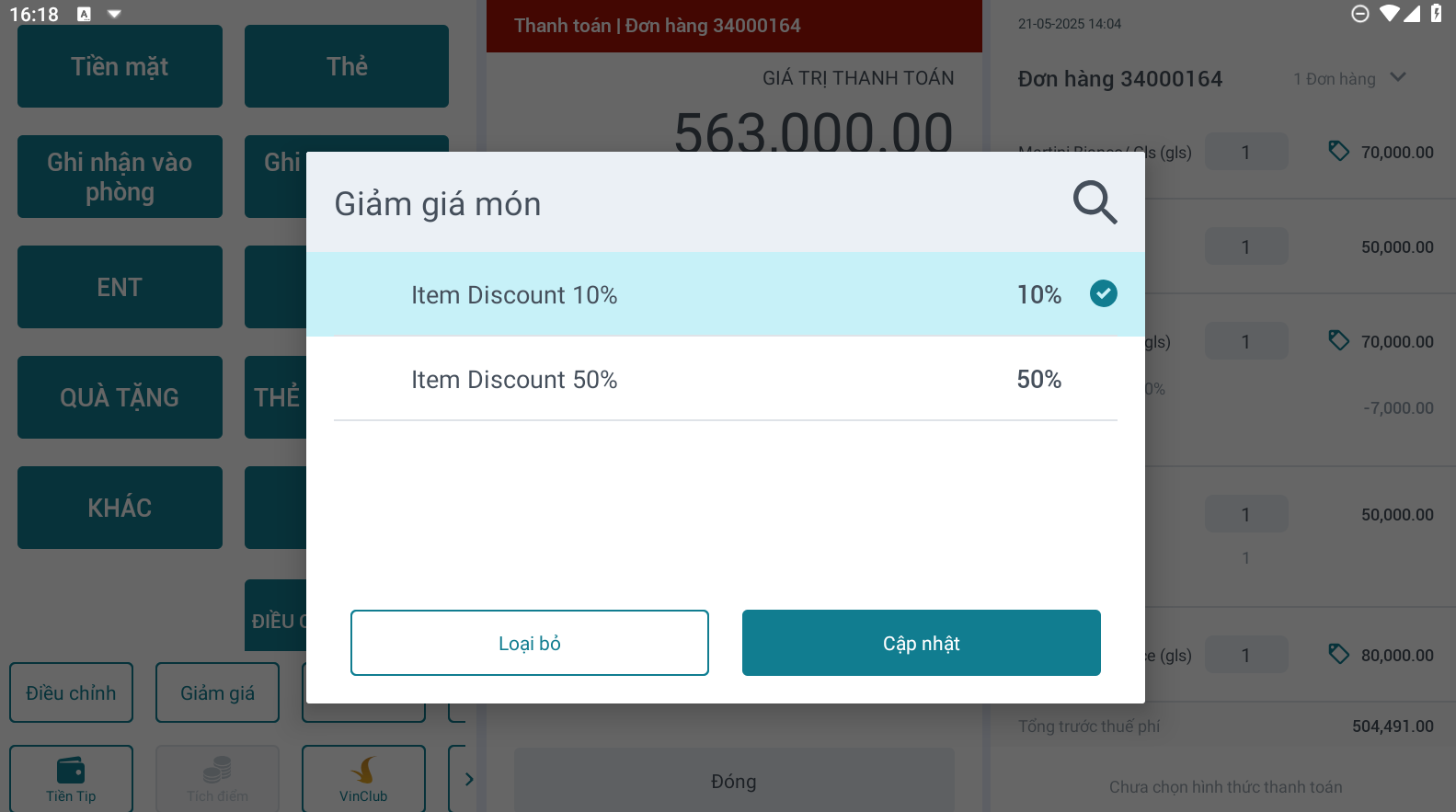Expand the 1 Đơn hàng dropdown
This screenshot has height=812, width=1456.
tap(1398, 78)
